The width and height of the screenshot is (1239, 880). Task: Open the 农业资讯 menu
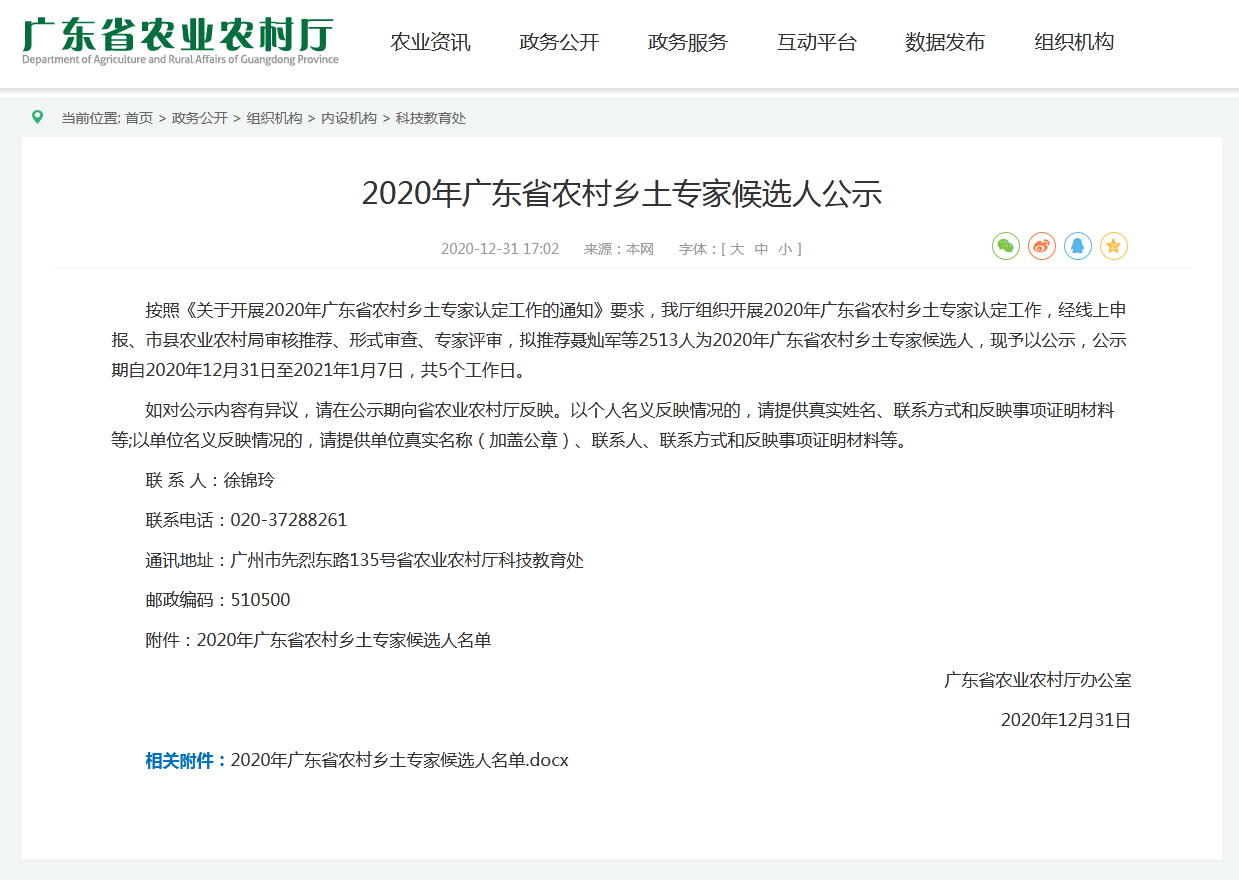click(430, 42)
